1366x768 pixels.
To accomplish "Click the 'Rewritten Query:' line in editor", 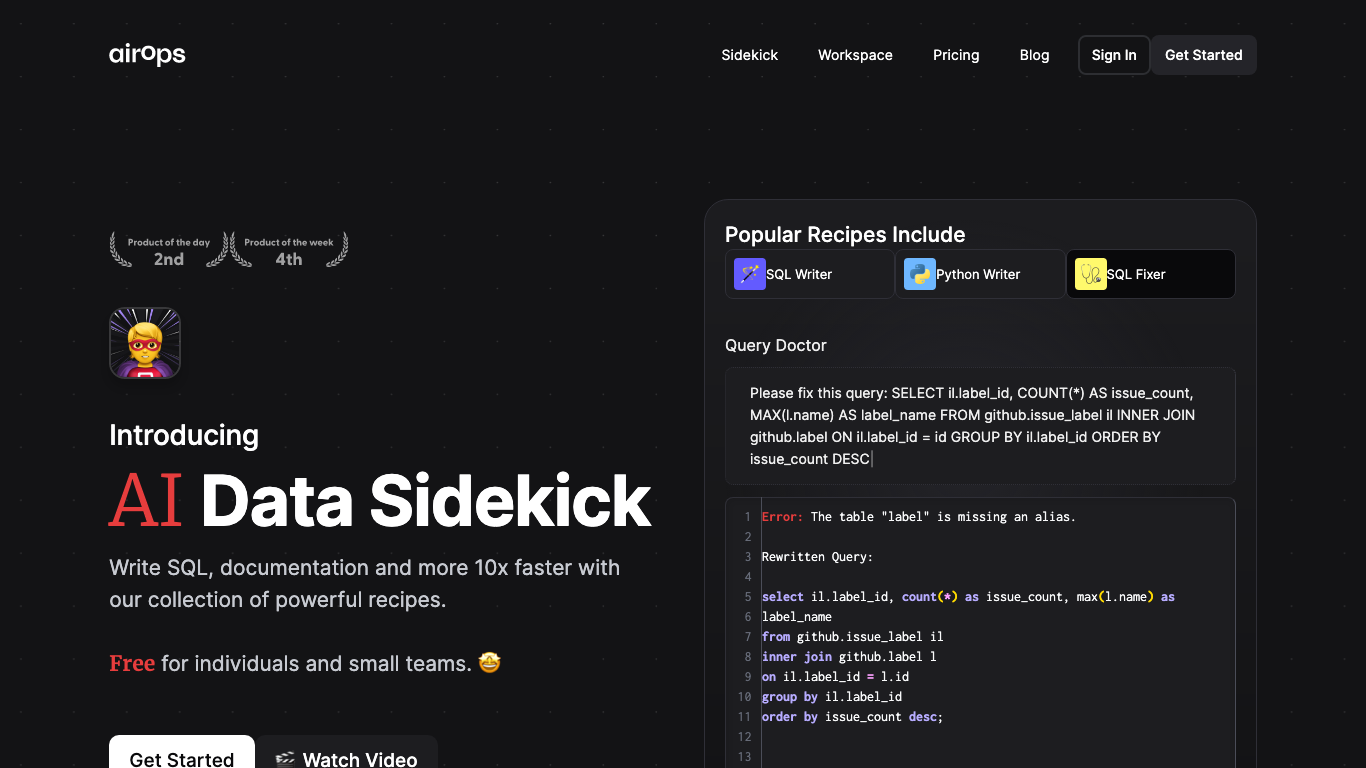I will click(817, 557).
